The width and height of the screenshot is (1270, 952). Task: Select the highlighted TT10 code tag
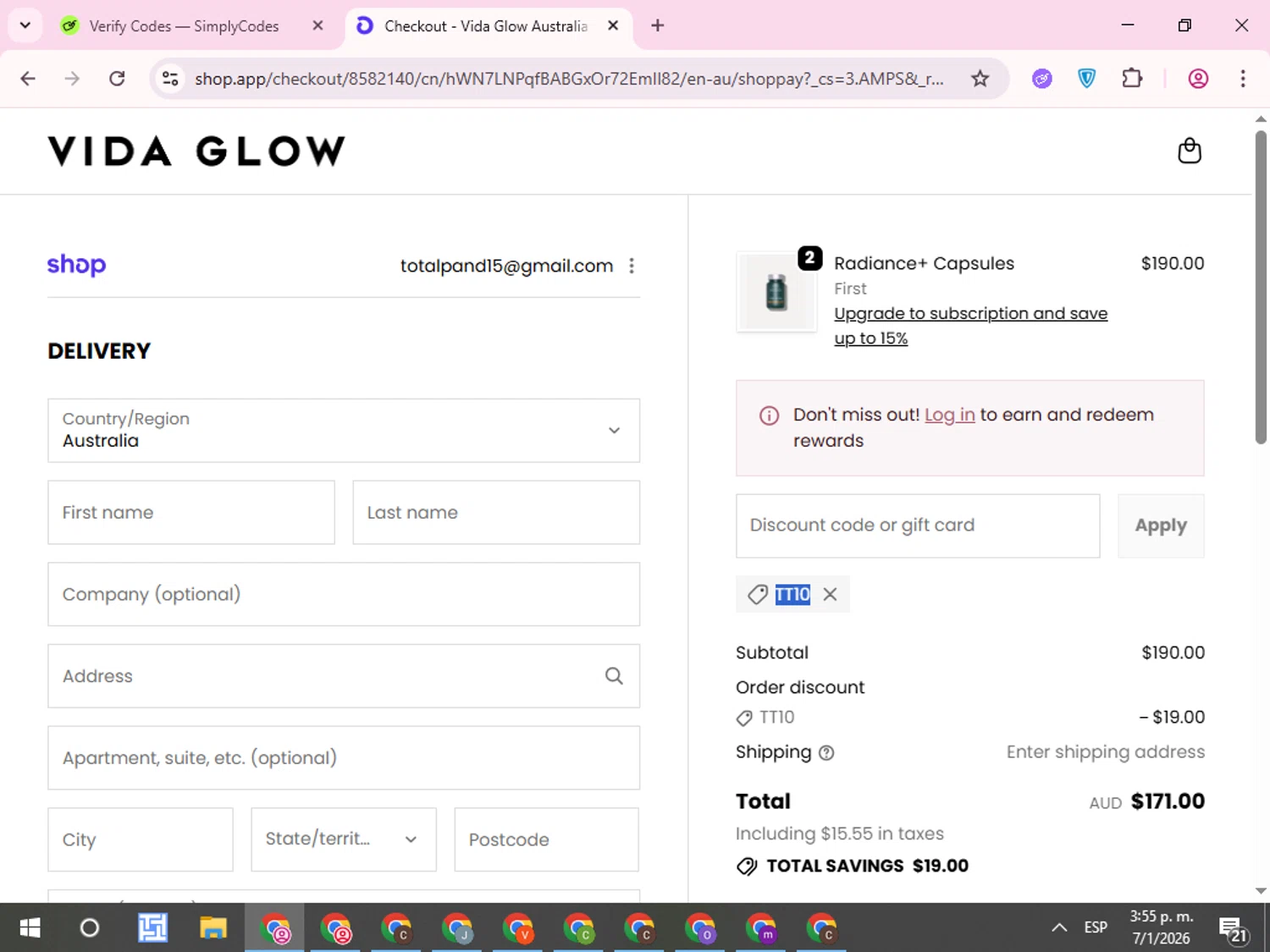pos(792,594)
